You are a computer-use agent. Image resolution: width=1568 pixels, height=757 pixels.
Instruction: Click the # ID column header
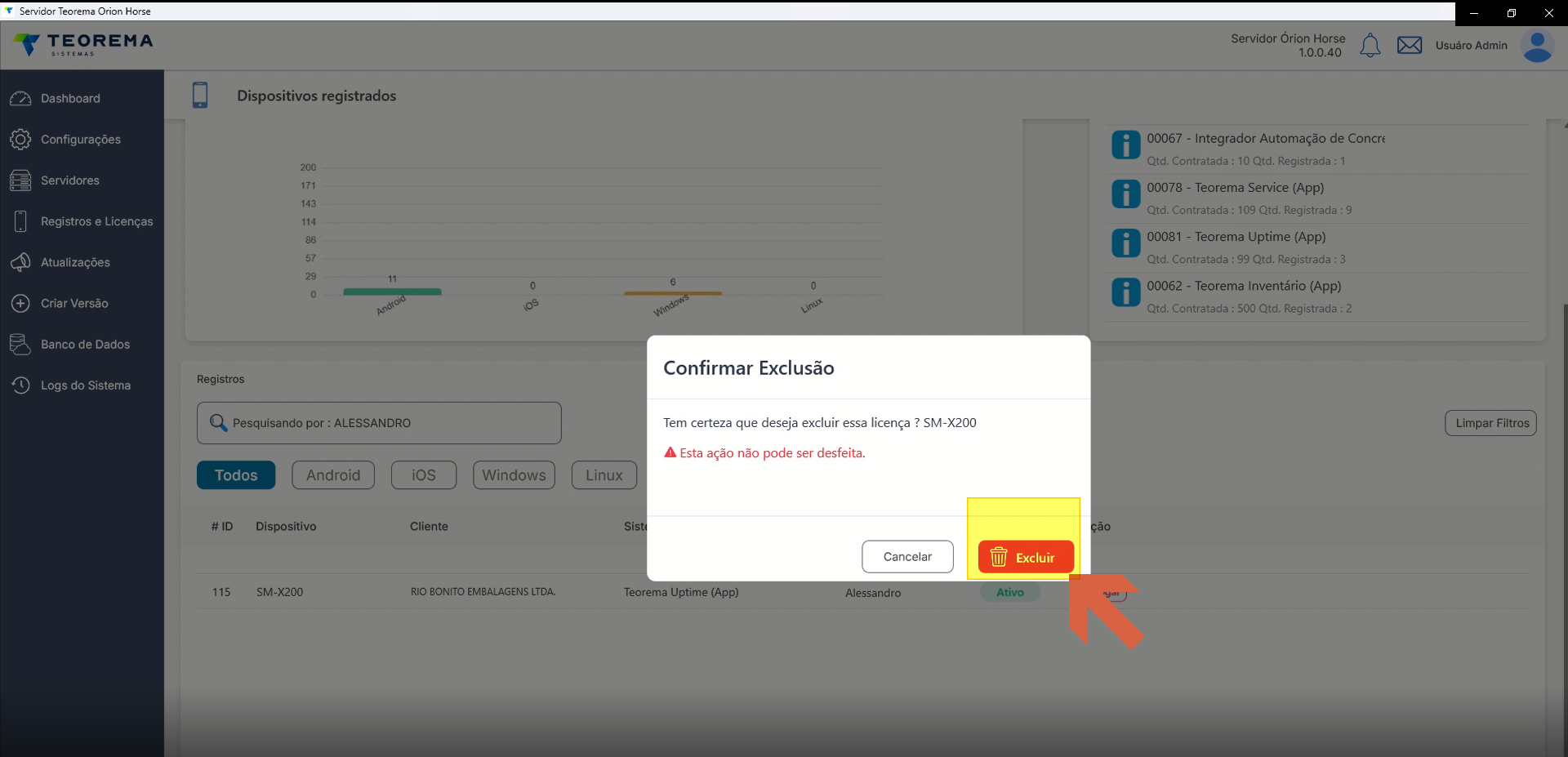(222, 527)
